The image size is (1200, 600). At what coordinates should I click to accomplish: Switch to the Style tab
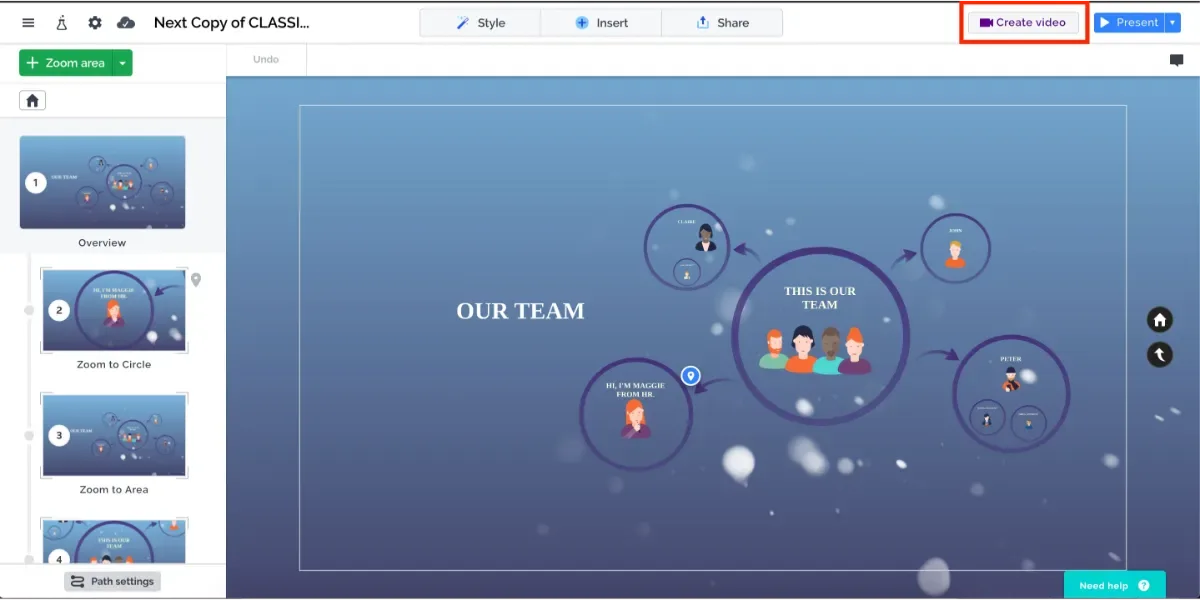tap(479, 21)
